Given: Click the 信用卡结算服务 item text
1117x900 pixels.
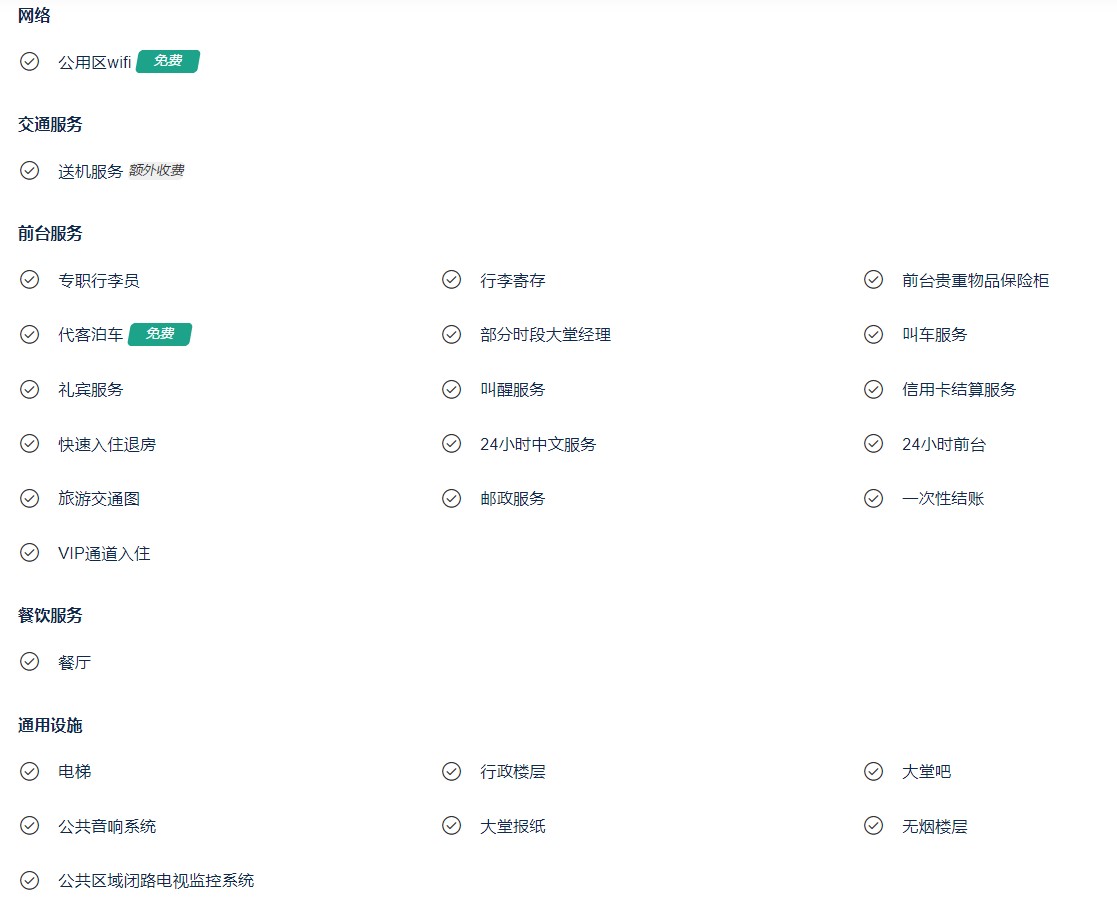Looking at the screenshot, I should [x=959, y=390].
